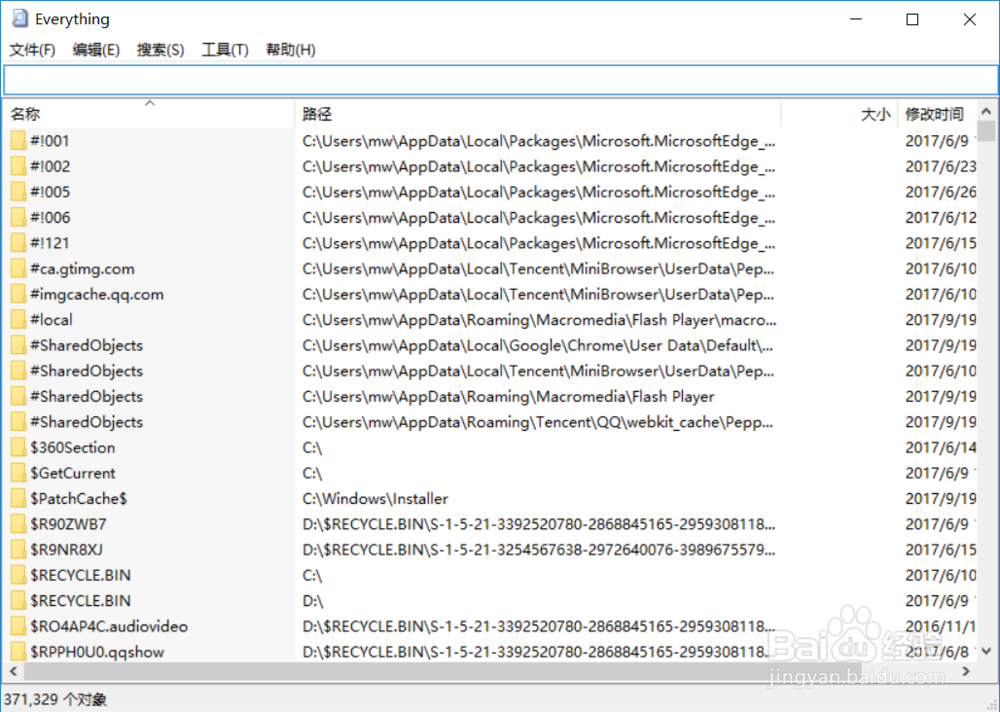
Task: Select the $PatchCache$ entry
Action: (79, 498)
